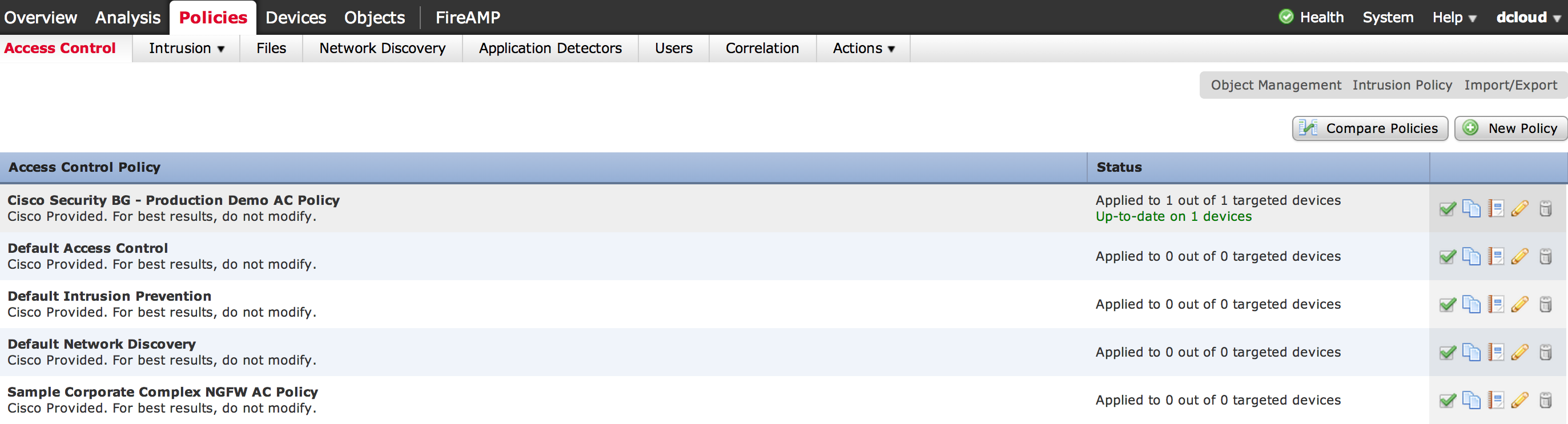This screenshot has width=1568, height=424.
Task: Expand the Intrusion dropdown menu
Action: tap(186, 49)
